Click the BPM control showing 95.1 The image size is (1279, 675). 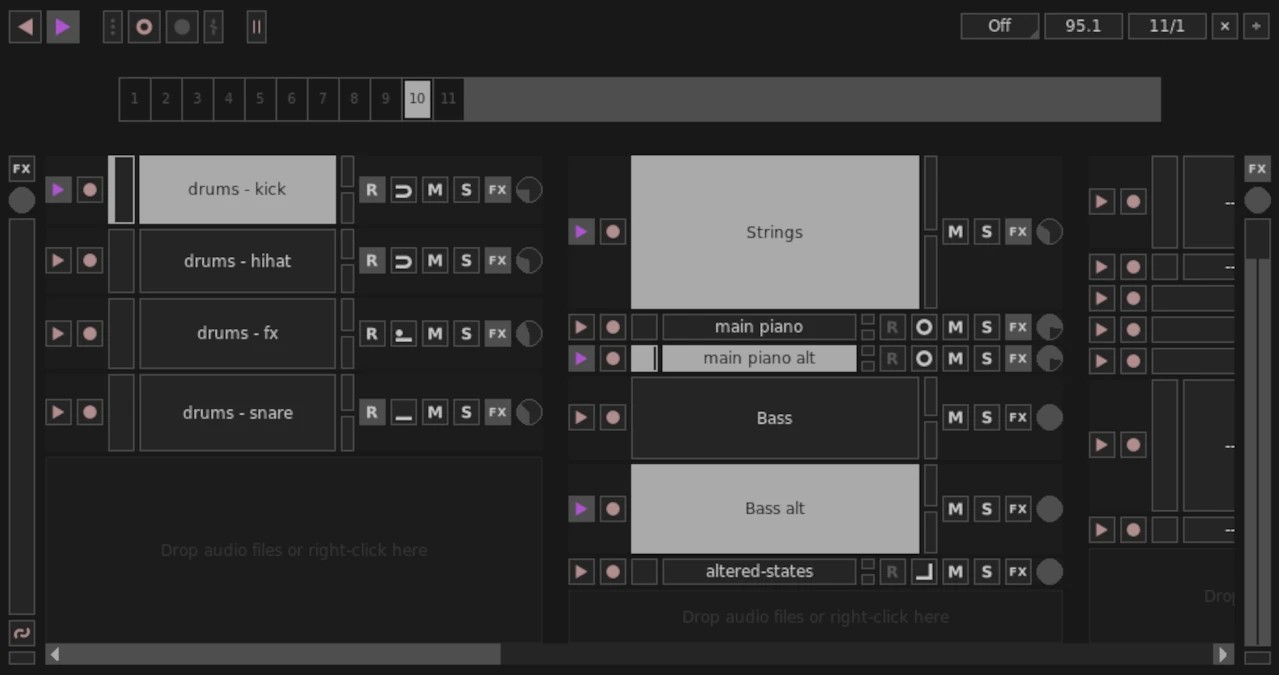pos(1083,26)
